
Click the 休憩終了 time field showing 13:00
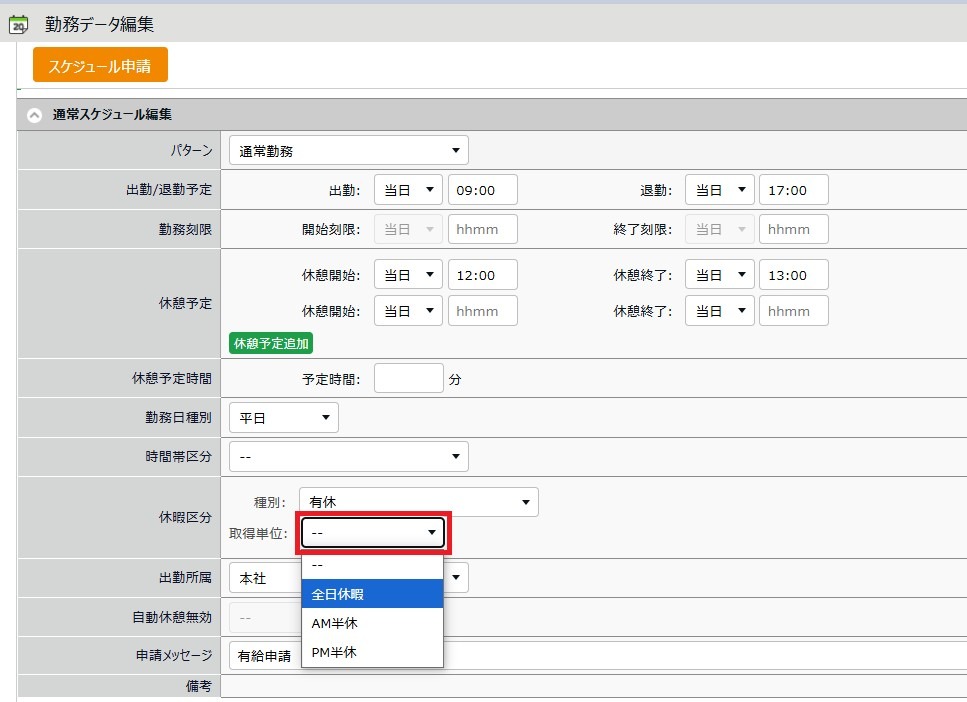(793, 275)
